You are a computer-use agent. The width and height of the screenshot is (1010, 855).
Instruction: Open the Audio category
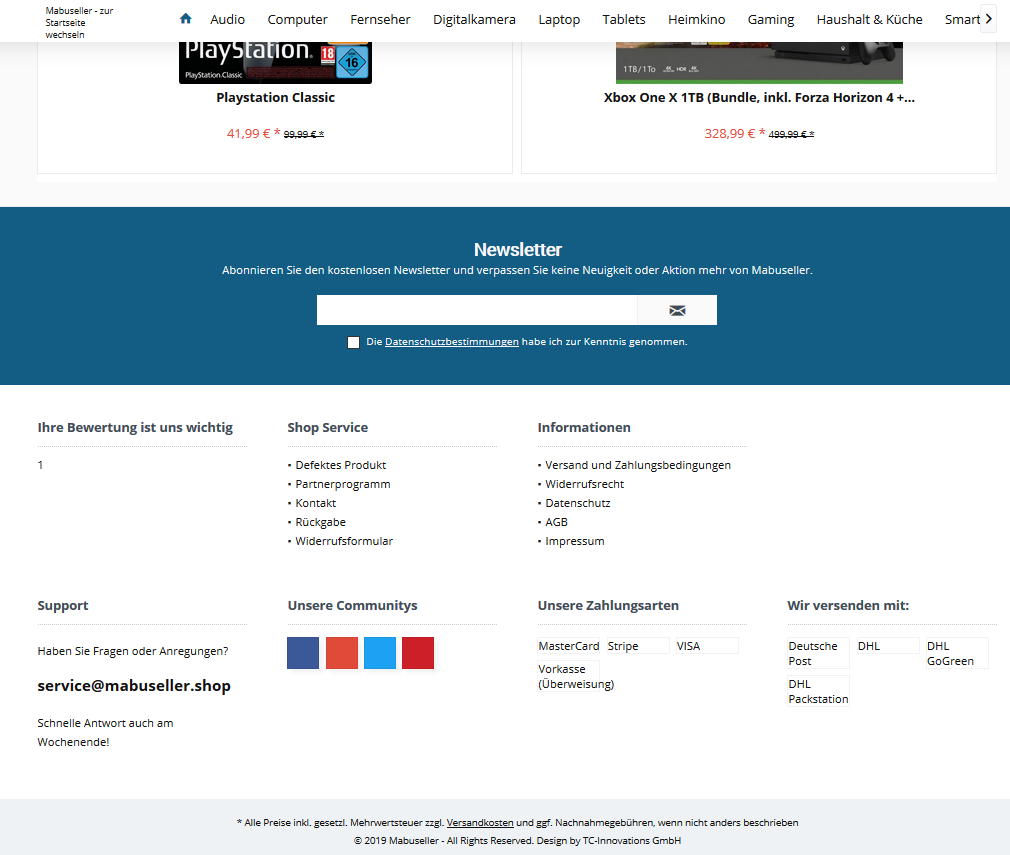[x=227, y=19]
